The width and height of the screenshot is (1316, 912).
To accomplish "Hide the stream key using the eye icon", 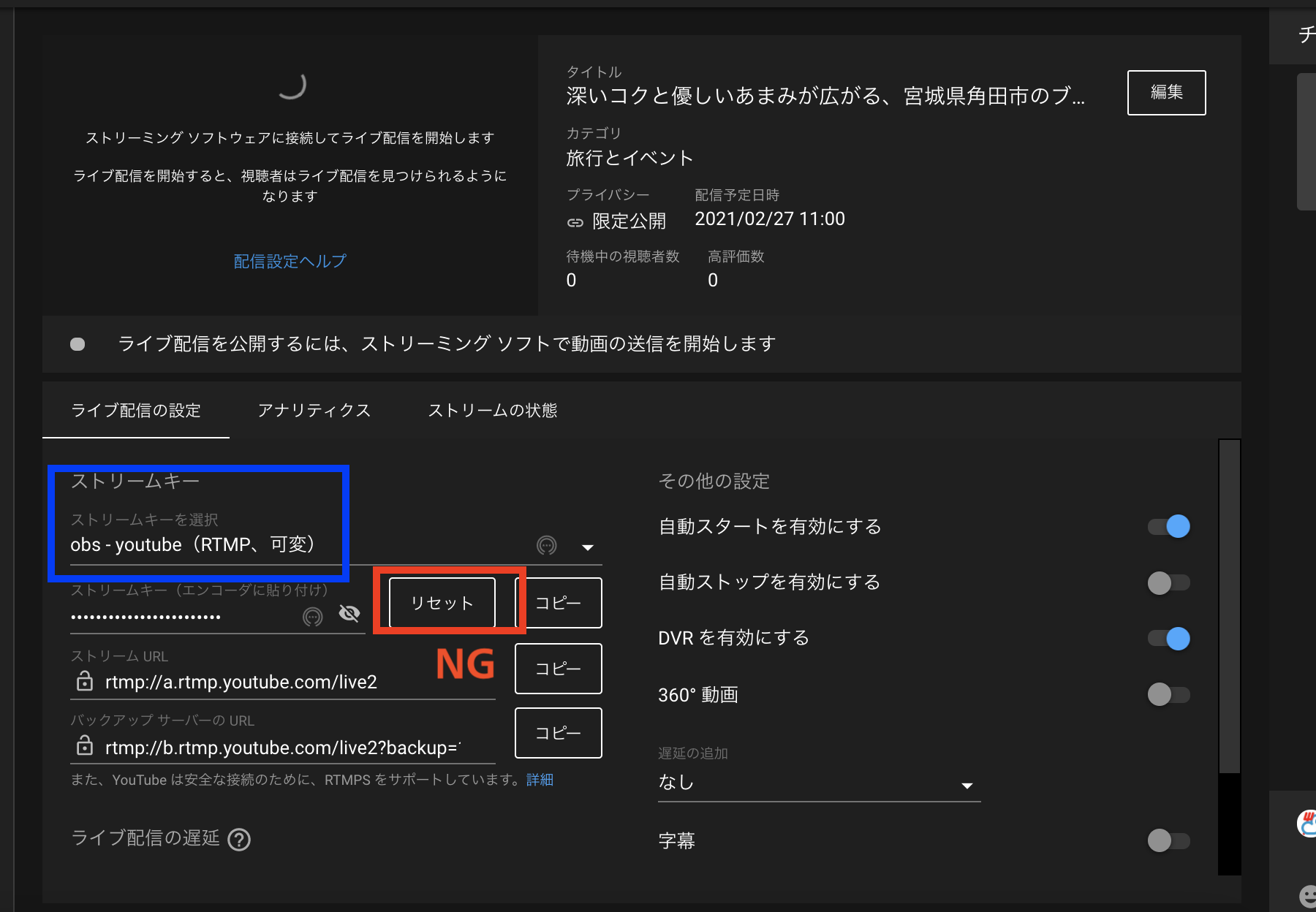I will tap(349, 614).
